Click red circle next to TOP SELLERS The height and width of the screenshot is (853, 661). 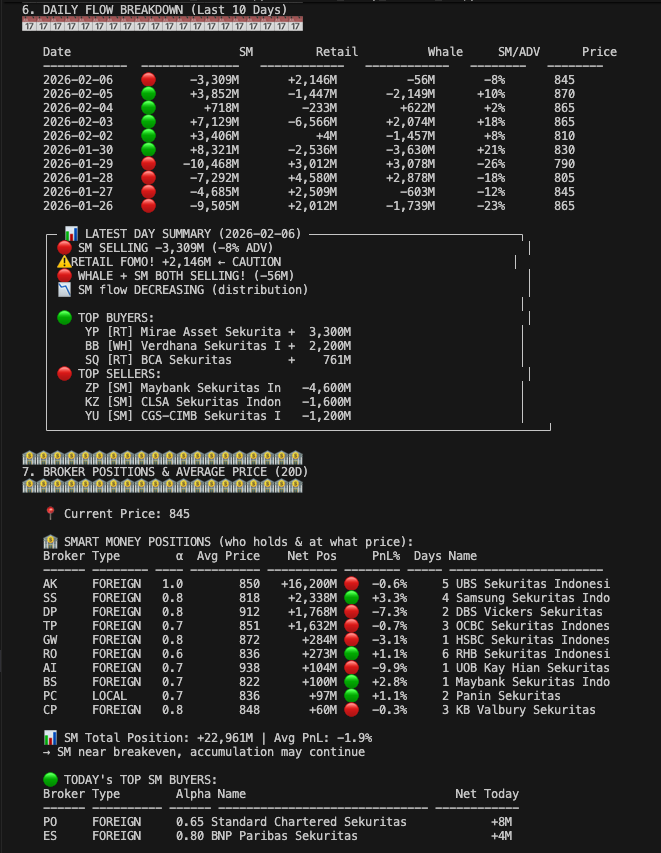click(64, 374)
